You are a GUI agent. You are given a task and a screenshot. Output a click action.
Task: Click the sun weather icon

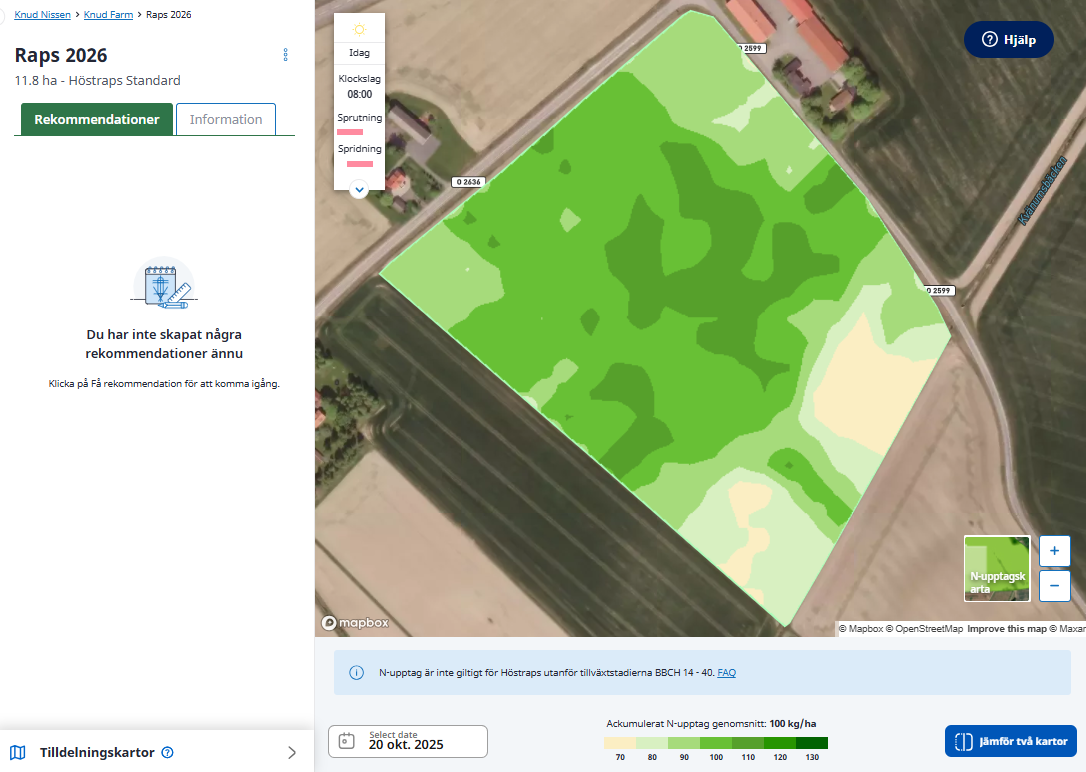coord(359,30)
